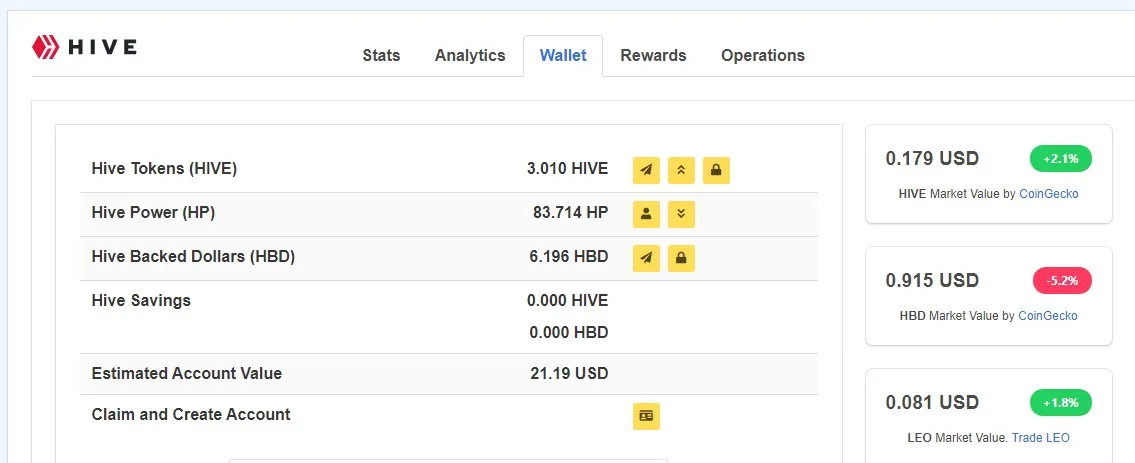1135x463 pixels.
Task: Delegate Hive Power using person icon
Action: tap(646, 214)
